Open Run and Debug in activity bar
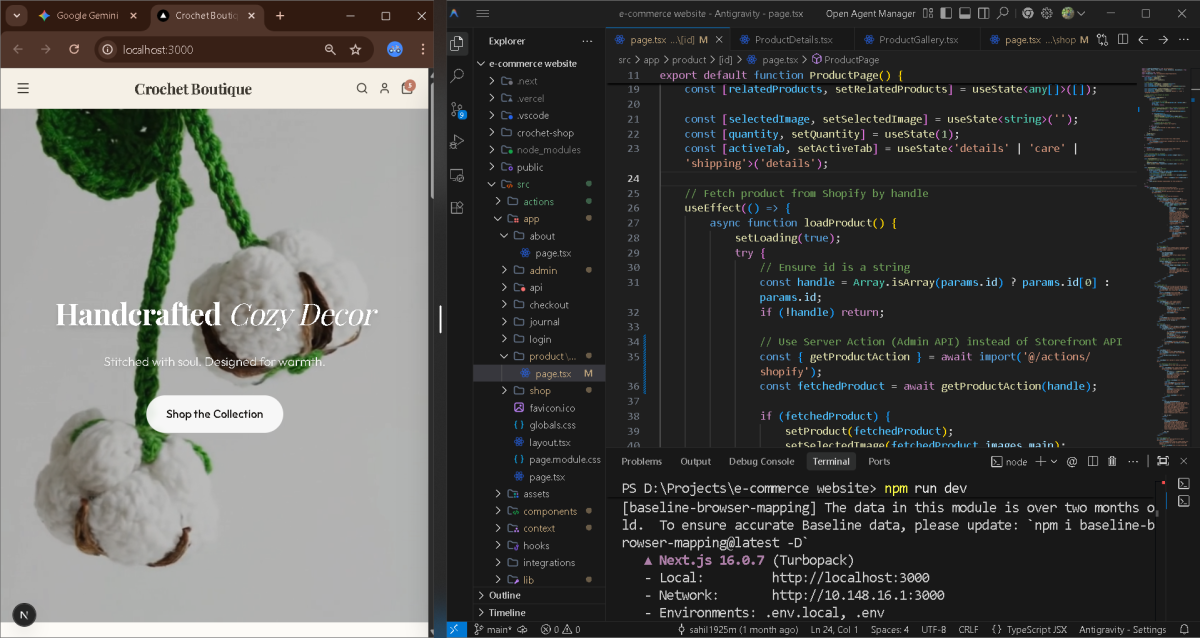This screenshot has width=1200, height=638. (457, 142)
